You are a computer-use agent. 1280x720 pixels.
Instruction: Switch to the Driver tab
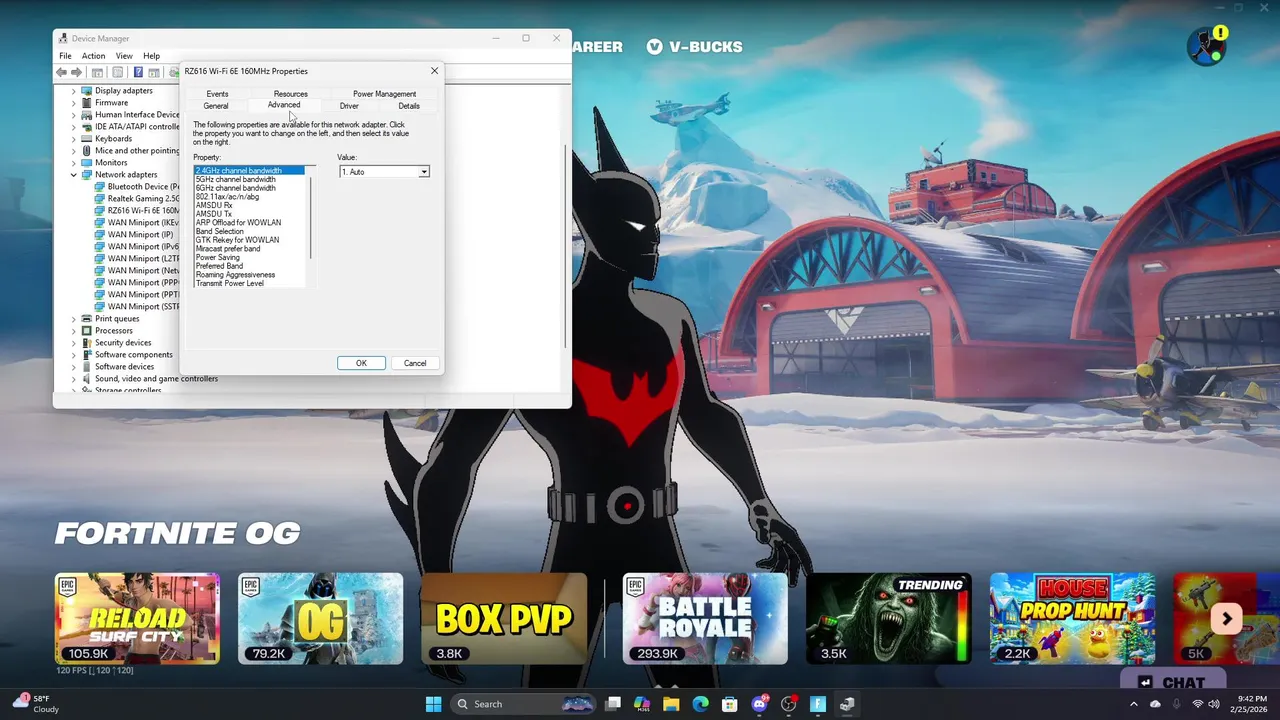click(x=349, y=106)
